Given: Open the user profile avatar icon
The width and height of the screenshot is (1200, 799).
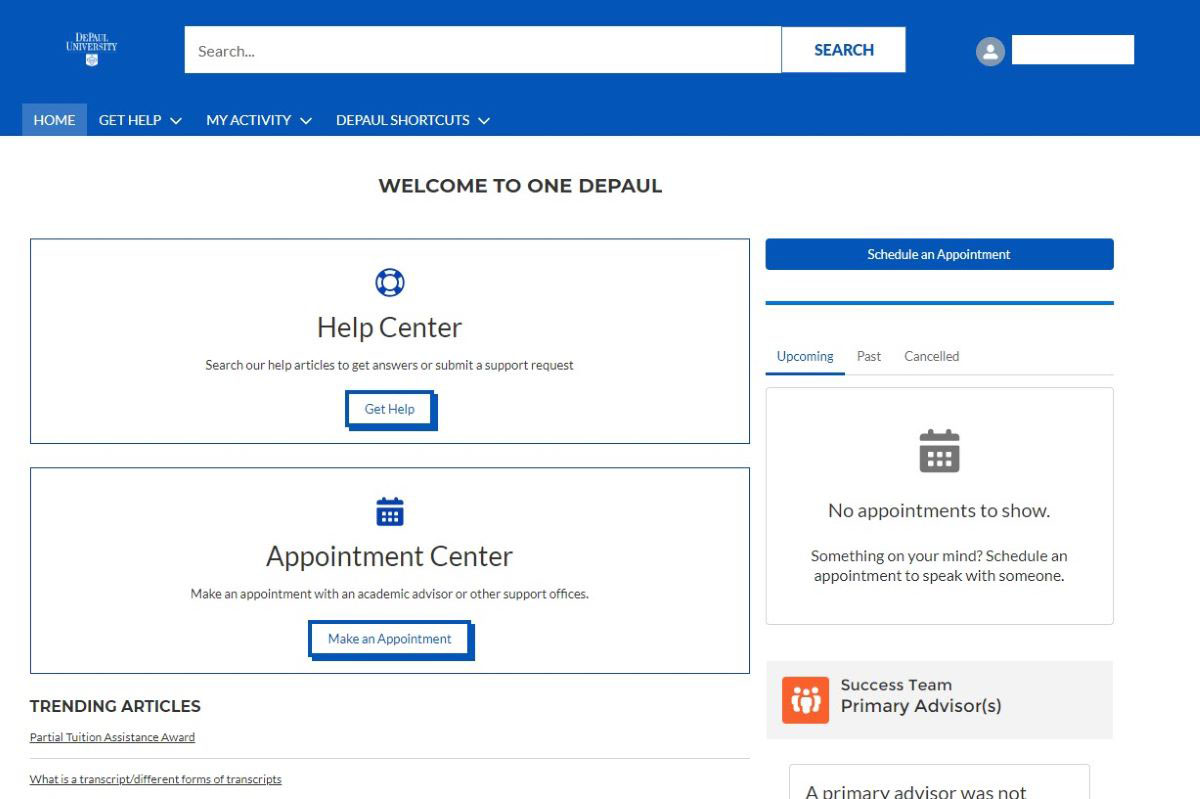Looking at the screenshot, I should [x=989, y=50].
